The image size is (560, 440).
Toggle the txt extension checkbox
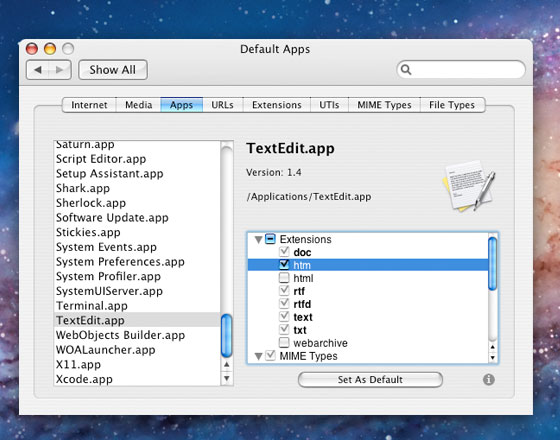(284, 329)
